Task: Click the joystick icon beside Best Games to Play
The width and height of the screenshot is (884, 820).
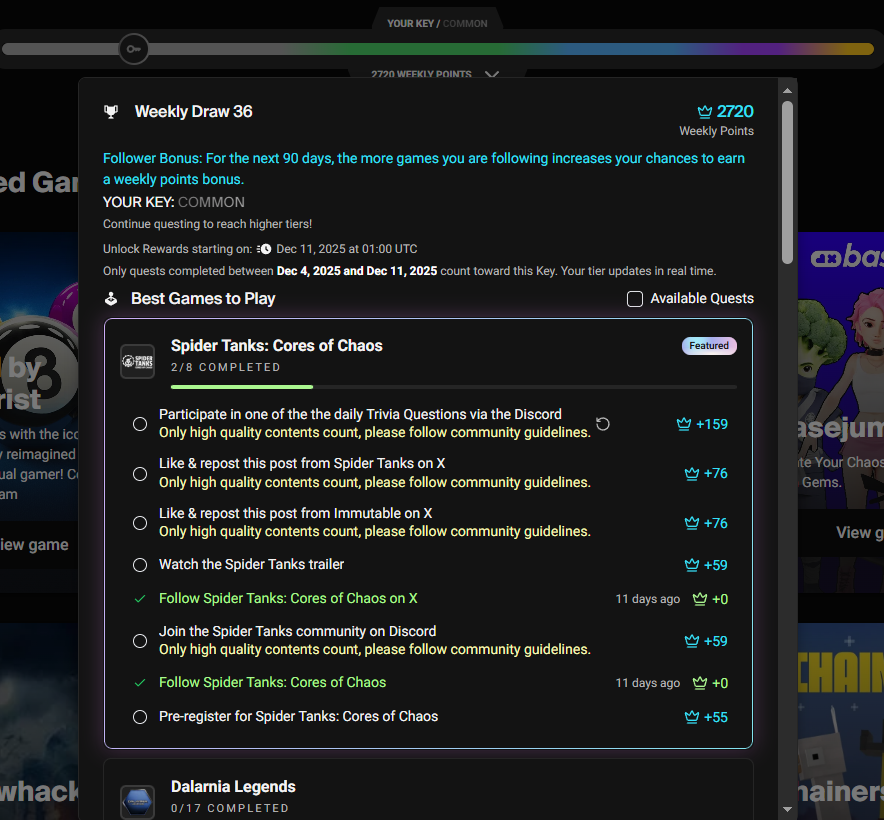Action: pyautogui.click(x=111, y=298)
